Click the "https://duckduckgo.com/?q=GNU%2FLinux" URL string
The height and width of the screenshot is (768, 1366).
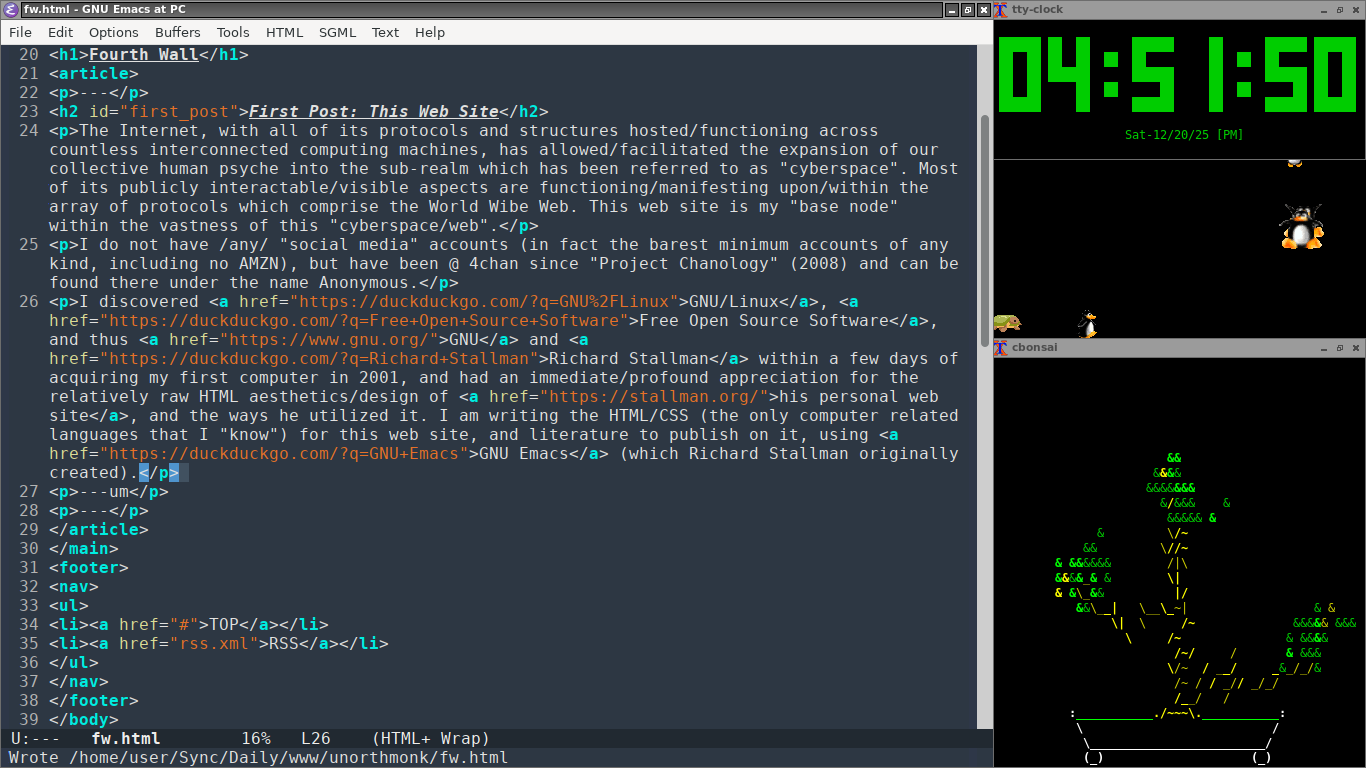tap(484, 302)
